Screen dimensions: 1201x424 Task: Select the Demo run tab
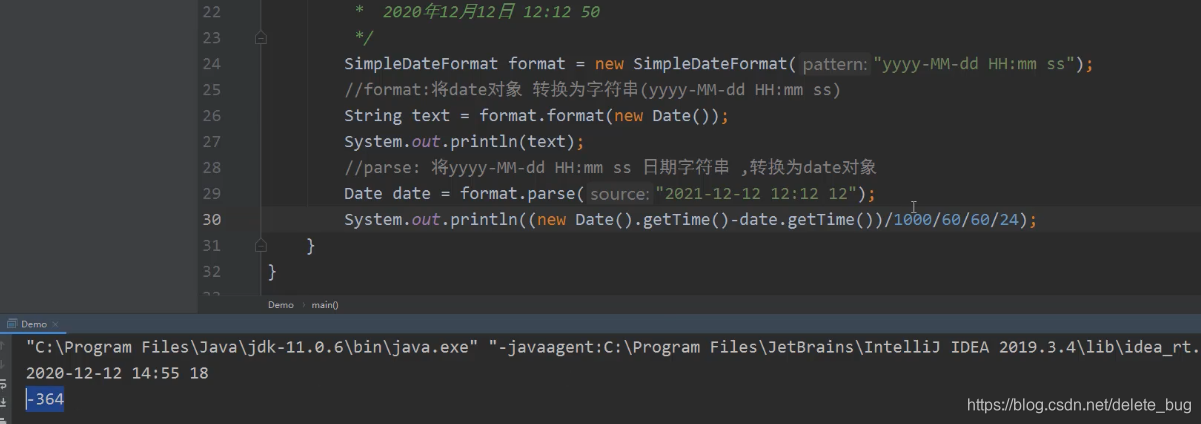(34, 324)
